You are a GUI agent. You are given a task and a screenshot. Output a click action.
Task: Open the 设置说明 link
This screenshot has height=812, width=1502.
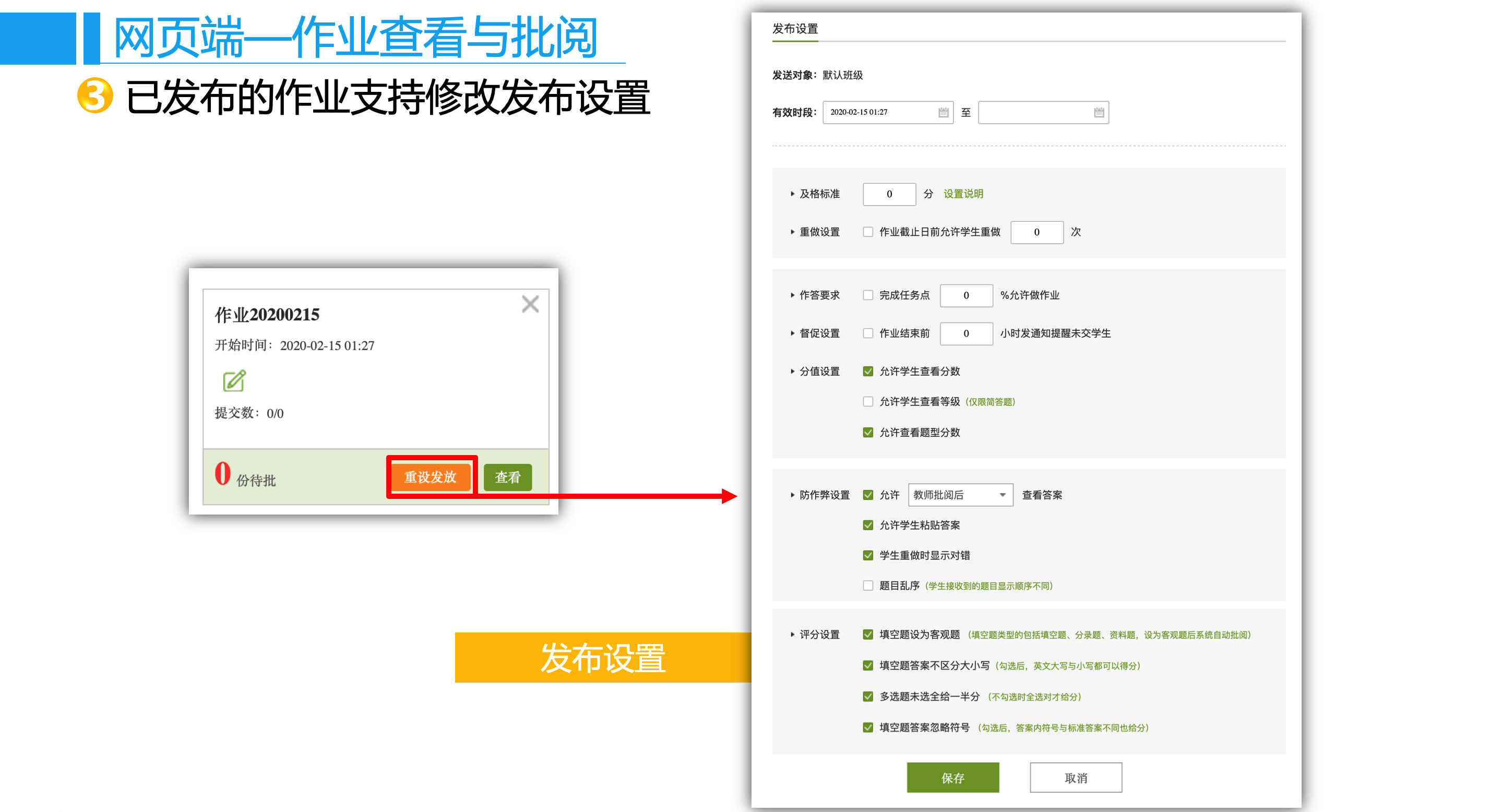coord(963,194)
